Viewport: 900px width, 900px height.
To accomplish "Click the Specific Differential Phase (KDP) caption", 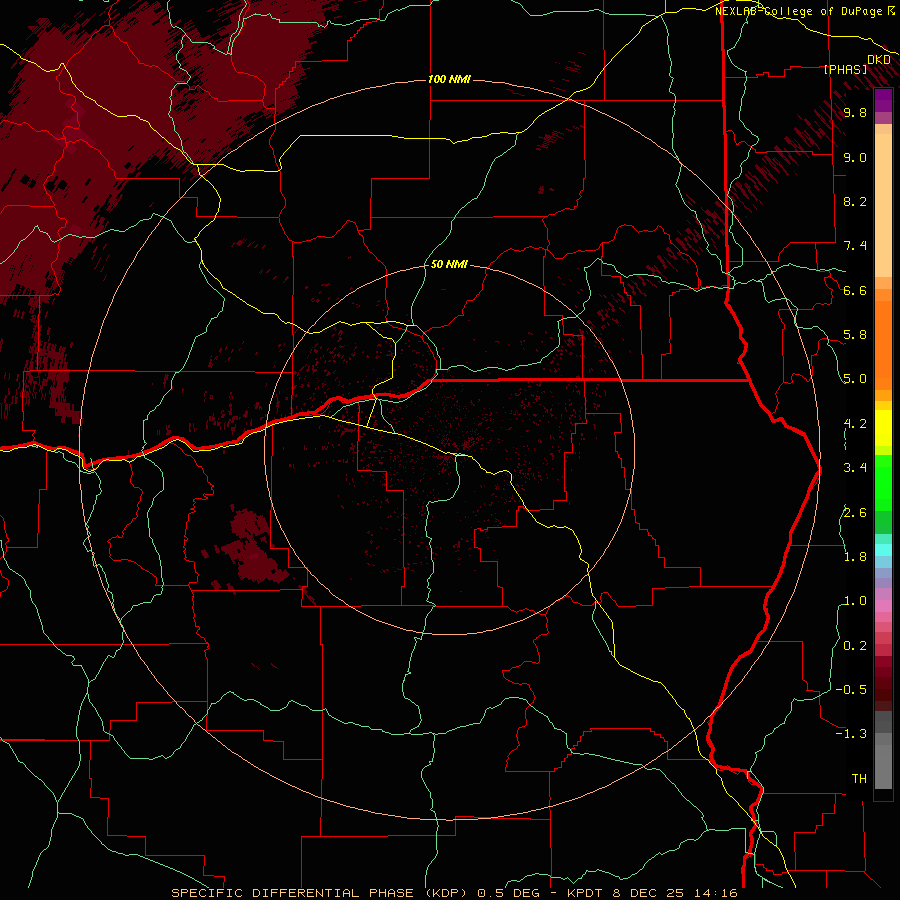I will (x=321, y=893).
